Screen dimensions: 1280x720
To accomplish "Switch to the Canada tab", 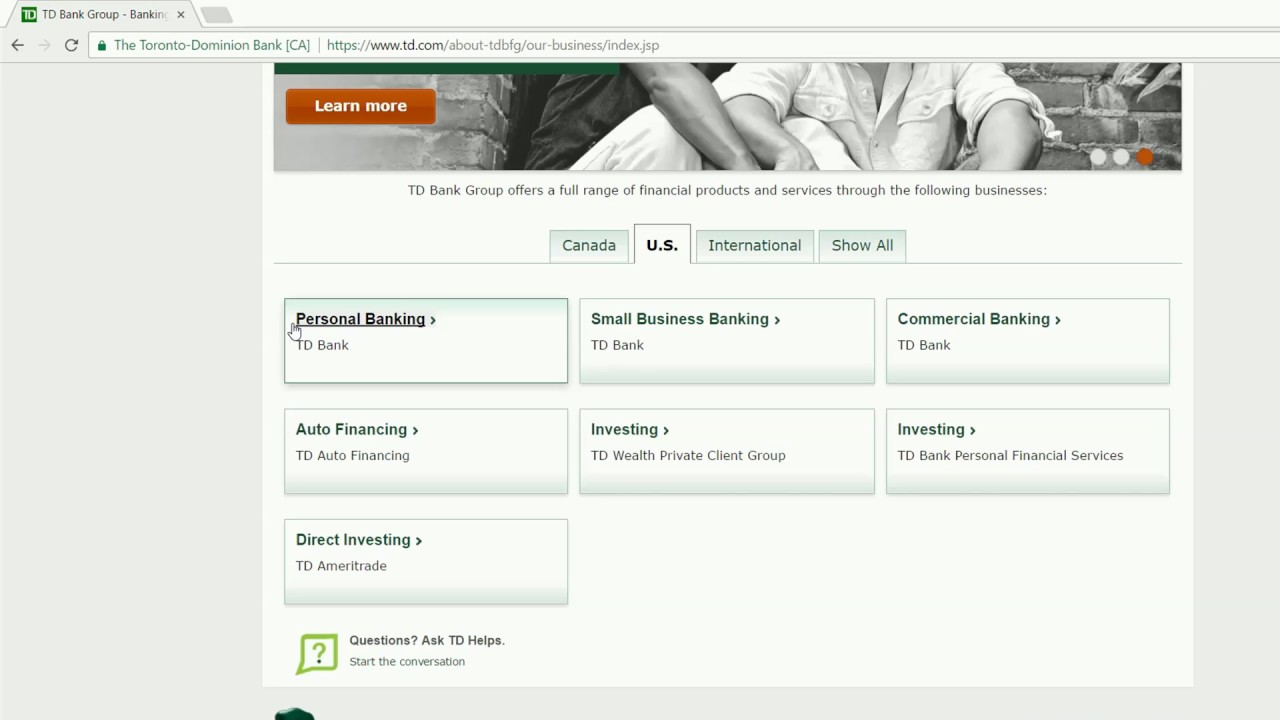I will point(589,246).
